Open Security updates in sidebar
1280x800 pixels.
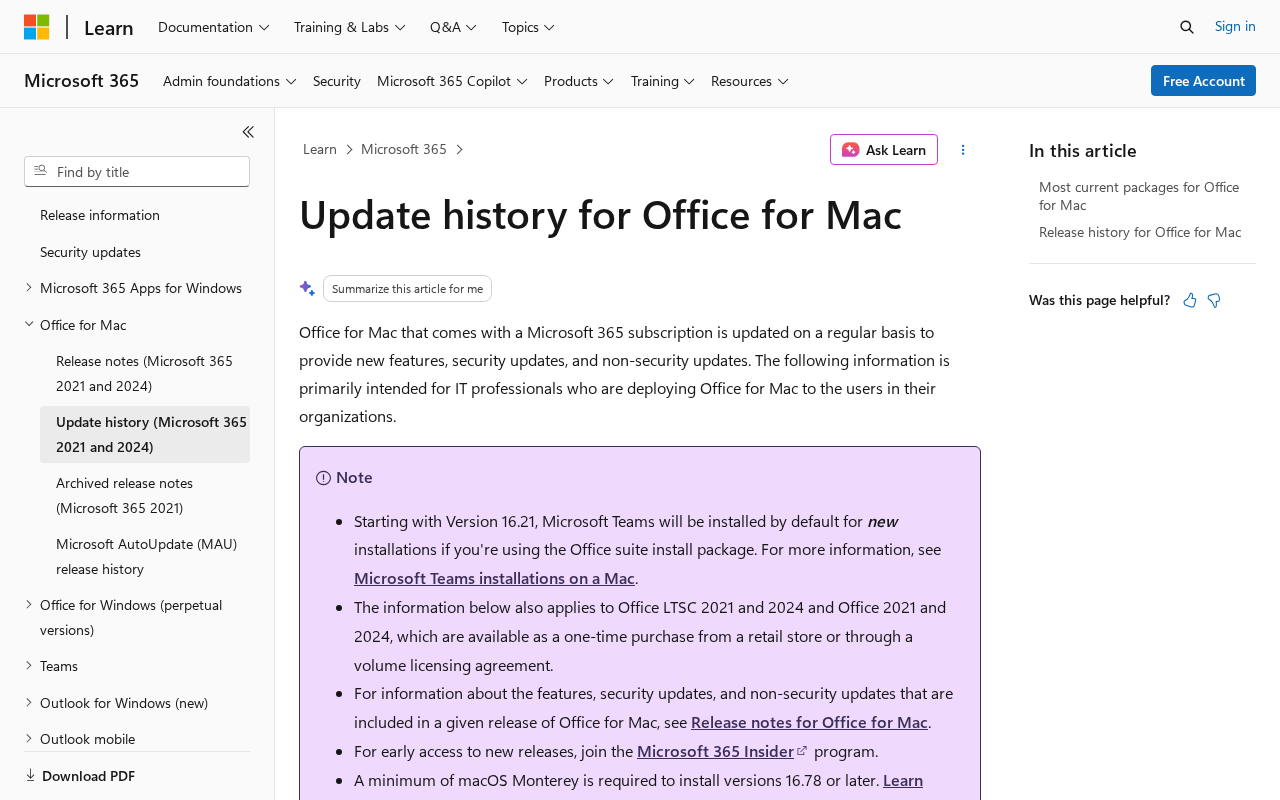click(x=90, y=252)
